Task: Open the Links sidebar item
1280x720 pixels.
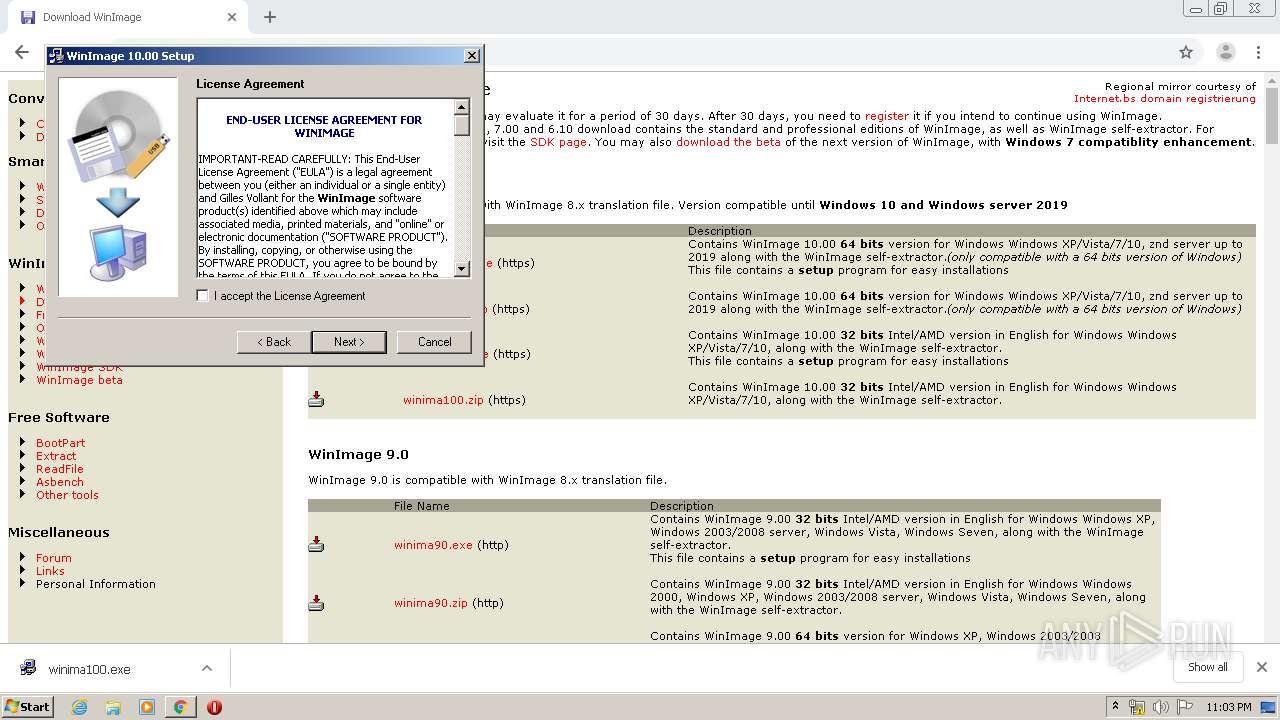Action: (50, 571)
